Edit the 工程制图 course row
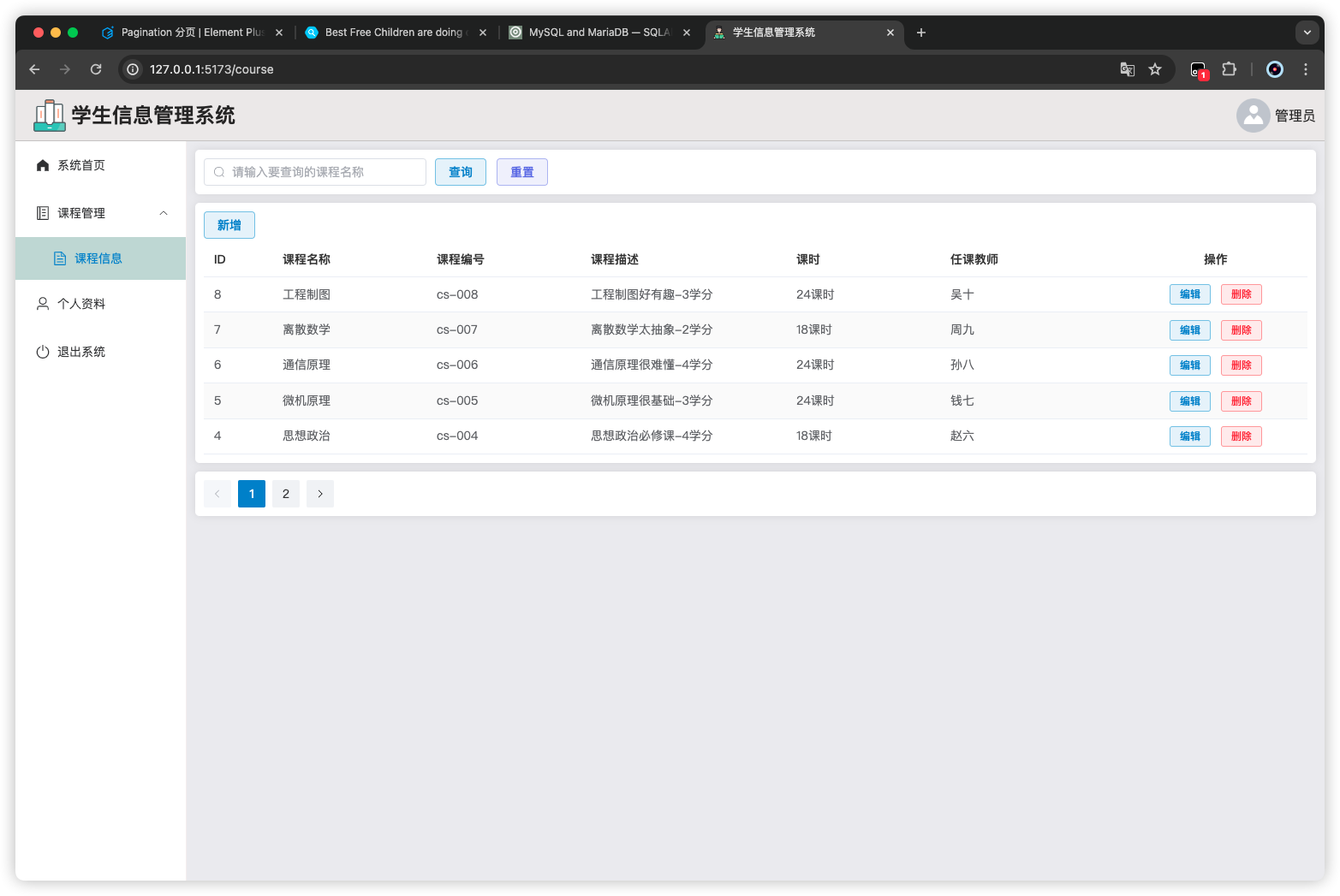This screenshot has width=1340, height=896. tap(1190, 294)
